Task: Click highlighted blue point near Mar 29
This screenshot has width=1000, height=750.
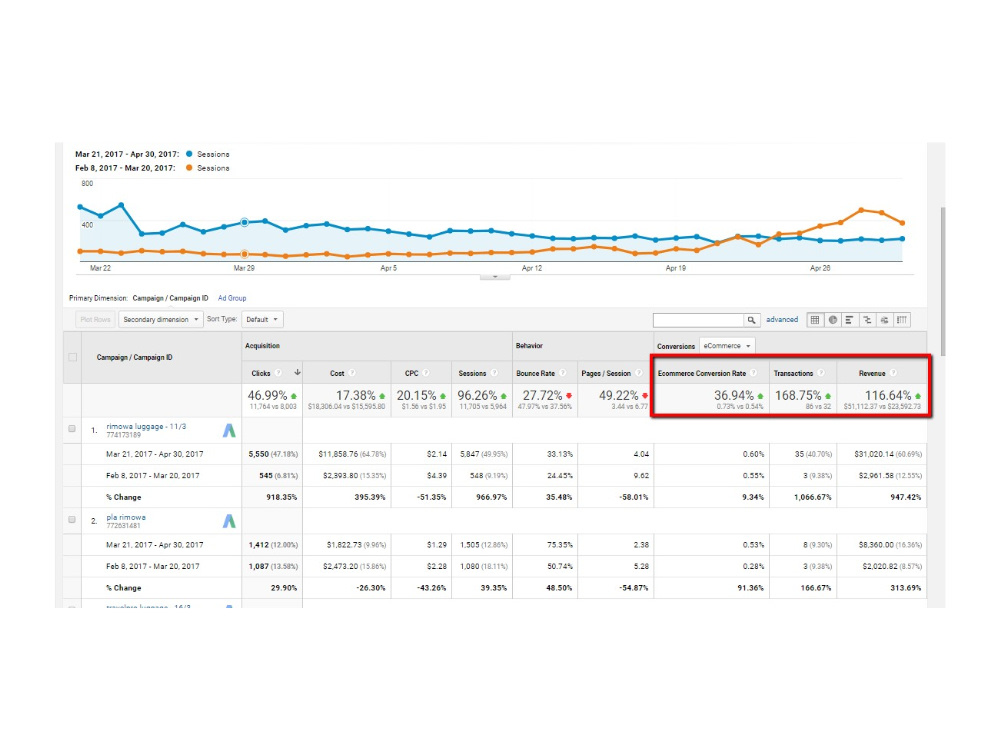Action: point(244,222)
